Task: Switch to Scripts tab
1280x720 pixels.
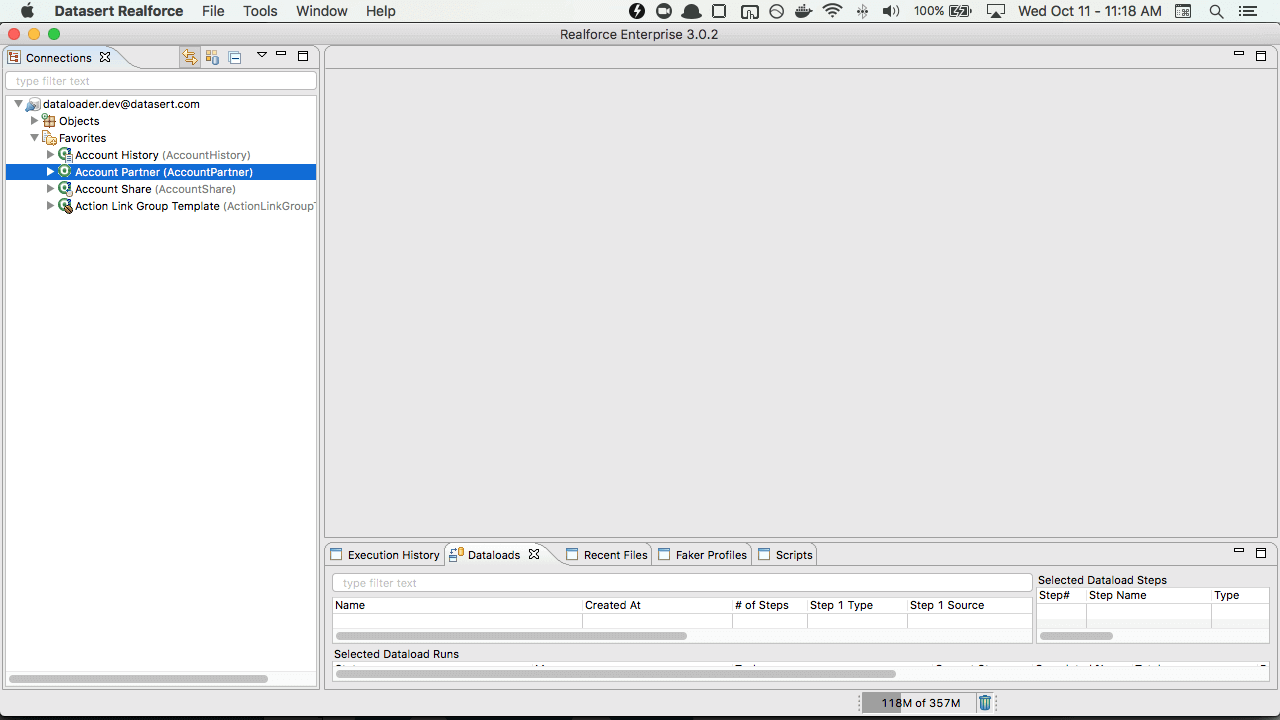Action: (786, 555)
